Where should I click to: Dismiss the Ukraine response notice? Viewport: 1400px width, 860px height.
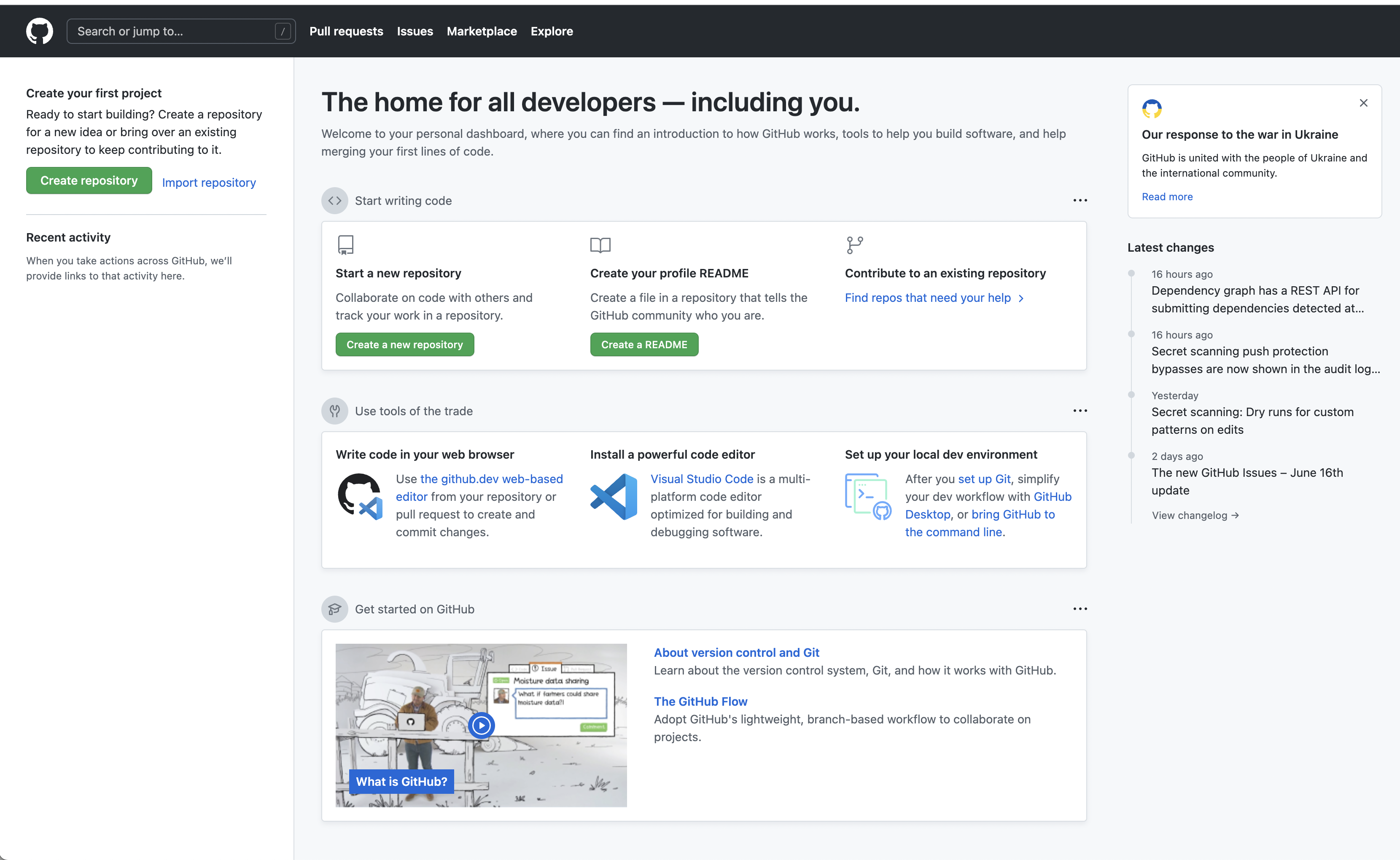pos(1363,103)
